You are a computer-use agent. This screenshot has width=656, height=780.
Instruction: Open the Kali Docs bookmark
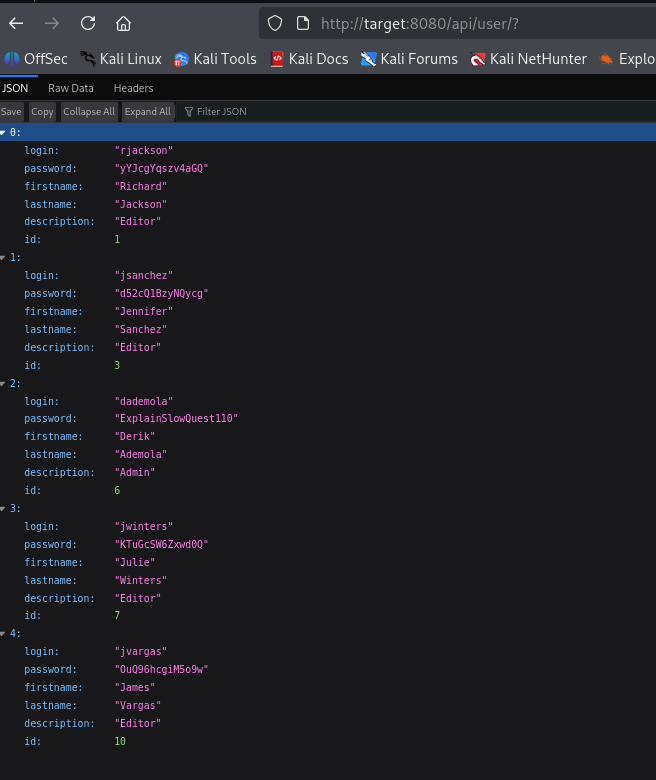click(x=309, y=59)
